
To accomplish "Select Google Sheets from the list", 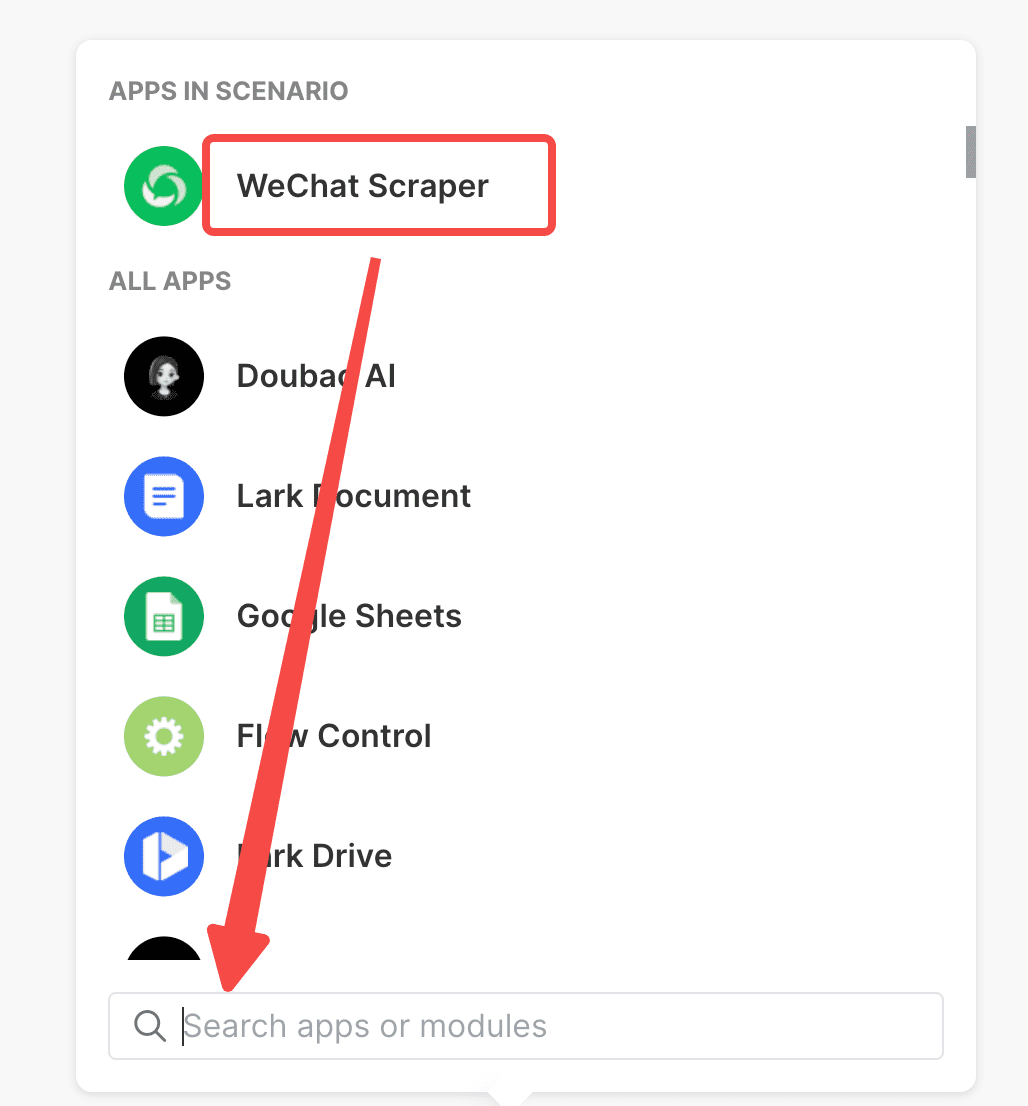I will [349, 616].
